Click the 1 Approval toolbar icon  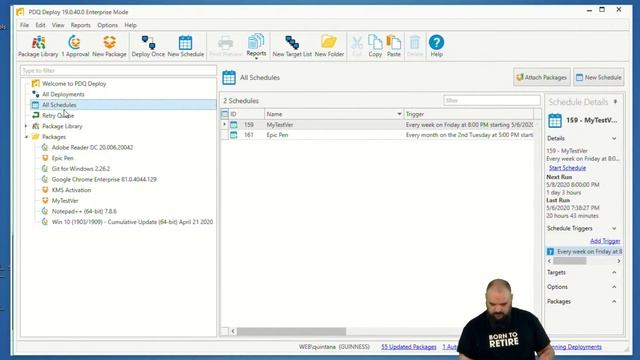click(x=75, y=46)
